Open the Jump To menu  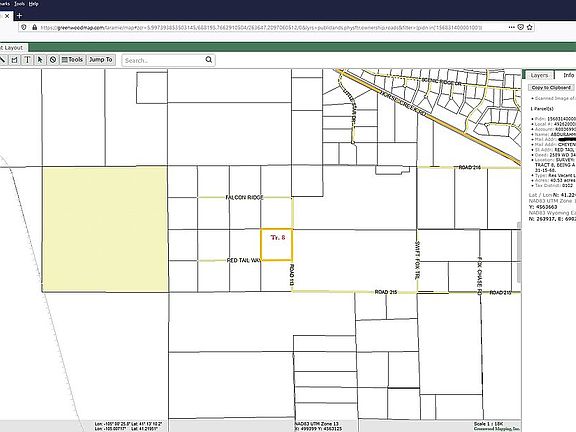coord(101,60)
